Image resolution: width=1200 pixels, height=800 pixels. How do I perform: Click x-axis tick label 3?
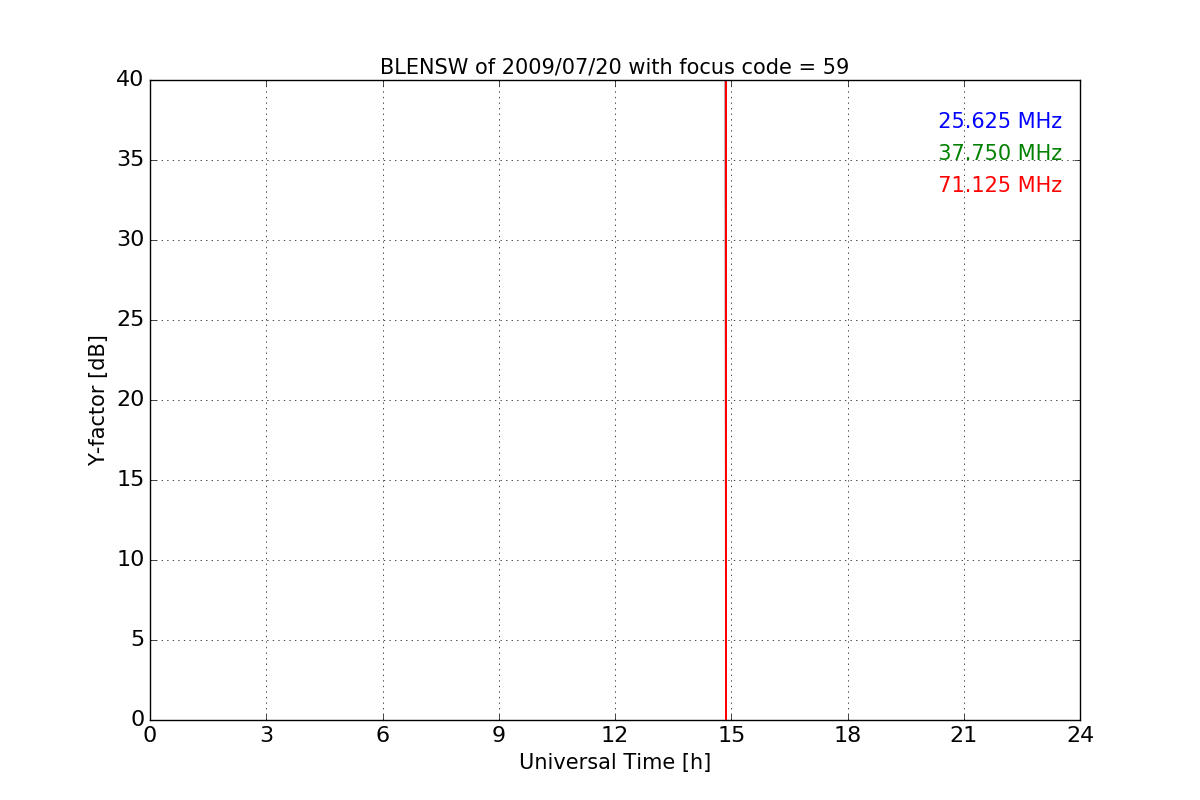coord(266,735)
